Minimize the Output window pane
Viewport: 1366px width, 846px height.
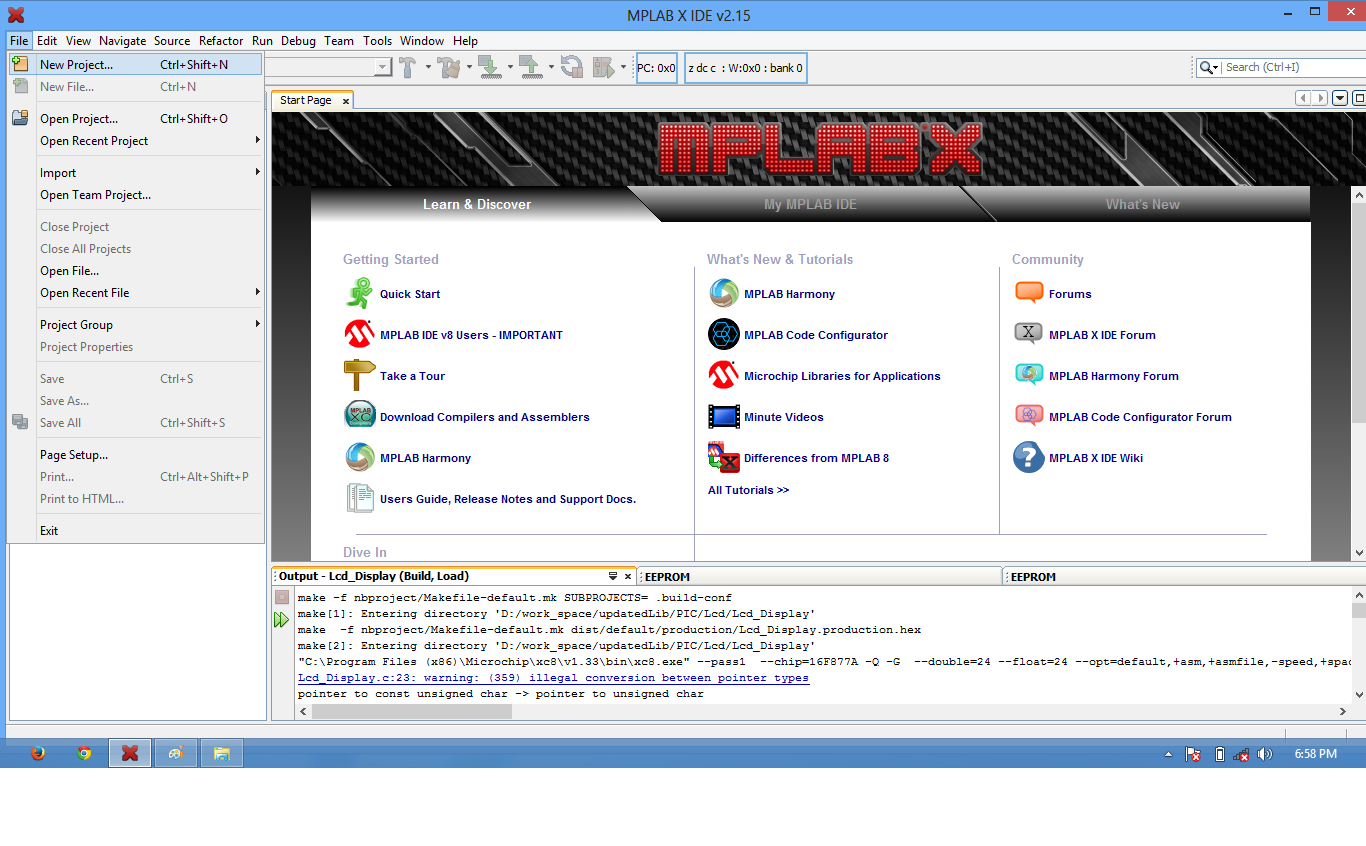pyautogui.click(x=613, y=576)
